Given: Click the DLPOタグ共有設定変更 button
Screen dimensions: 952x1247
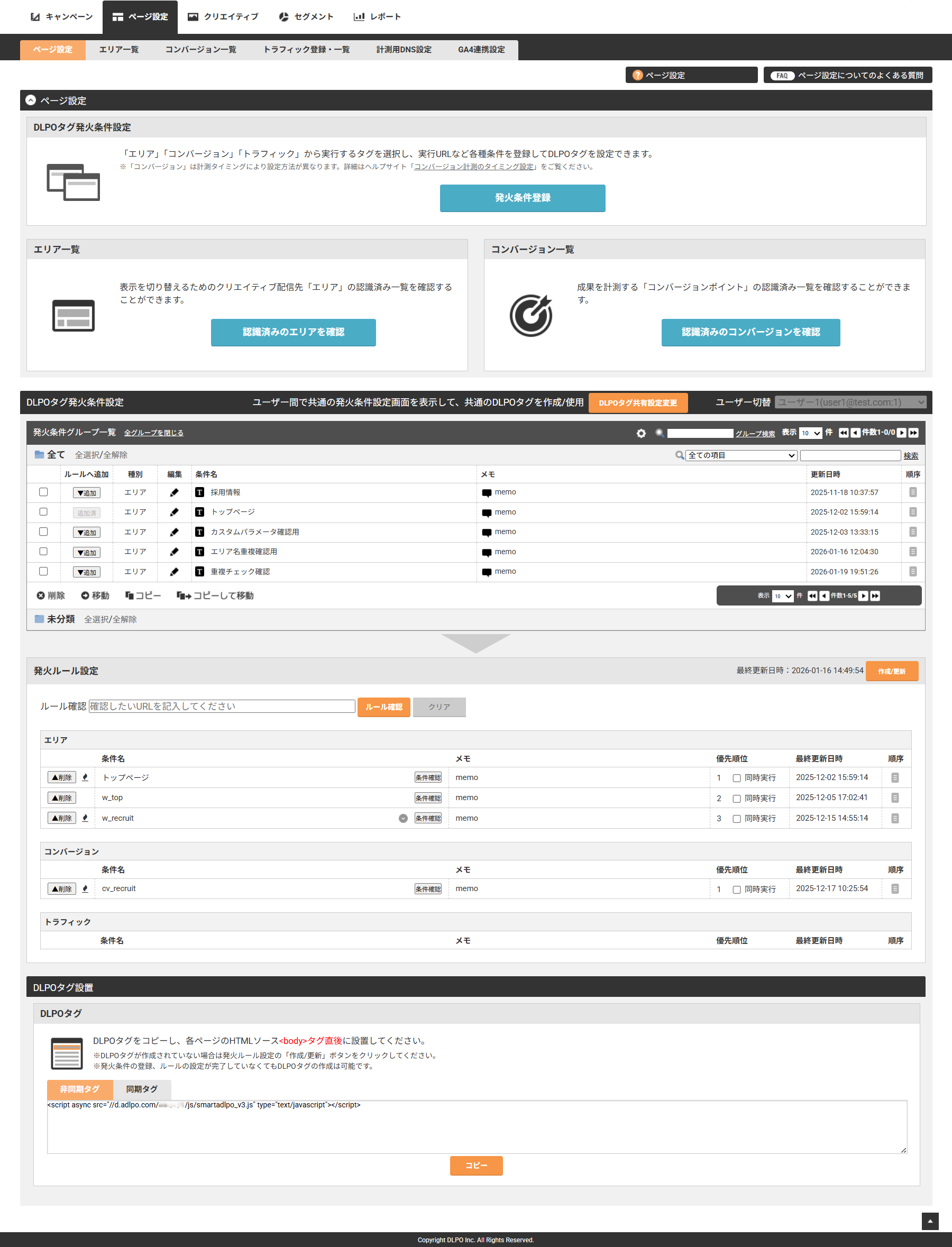Looking at the screenshot, I should pyautogui.click(x=638, y=403).
